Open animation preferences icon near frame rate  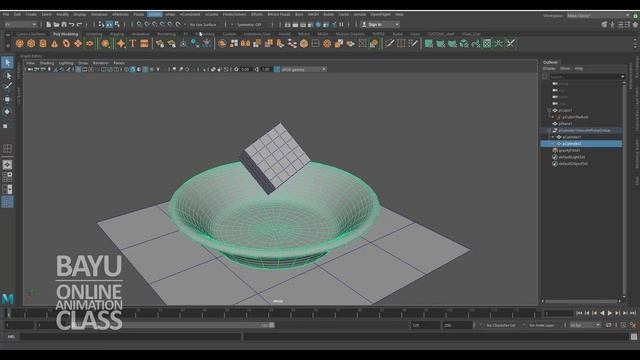[x=633, y=325]
